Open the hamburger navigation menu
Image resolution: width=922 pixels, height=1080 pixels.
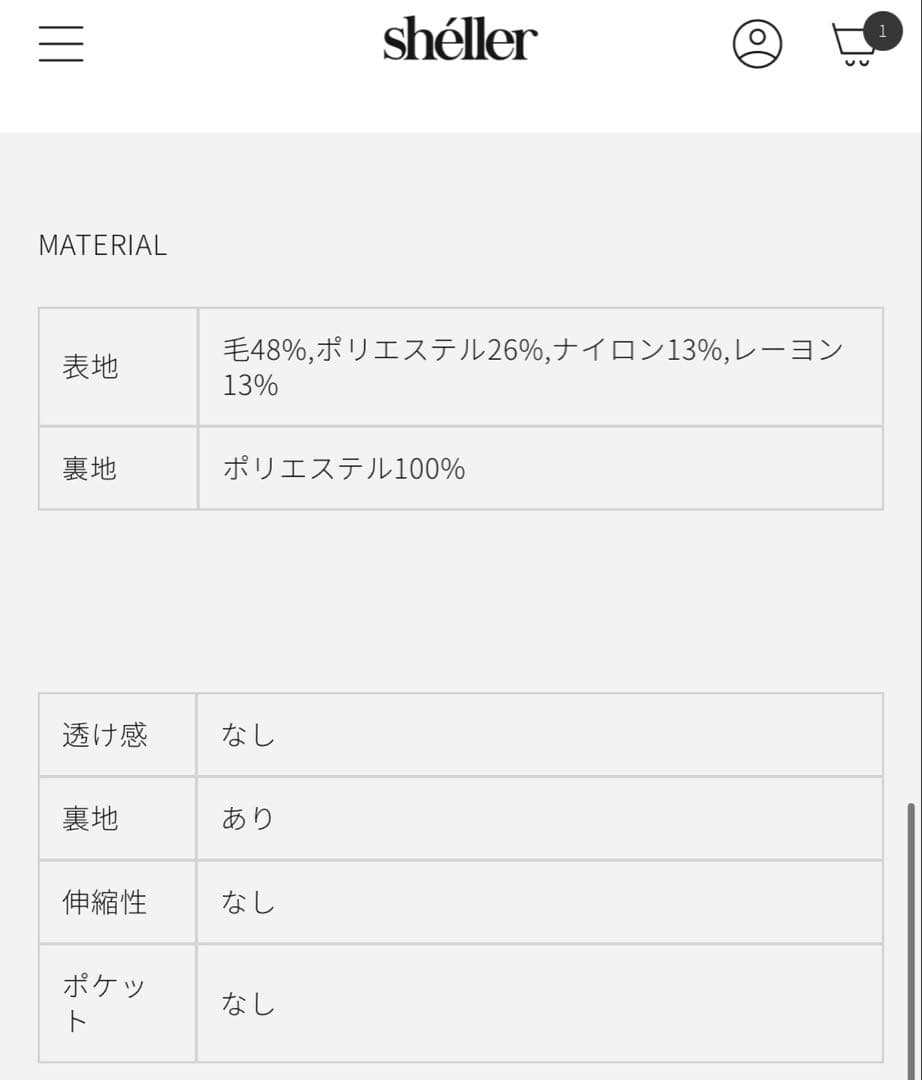[x=61, y=43]
